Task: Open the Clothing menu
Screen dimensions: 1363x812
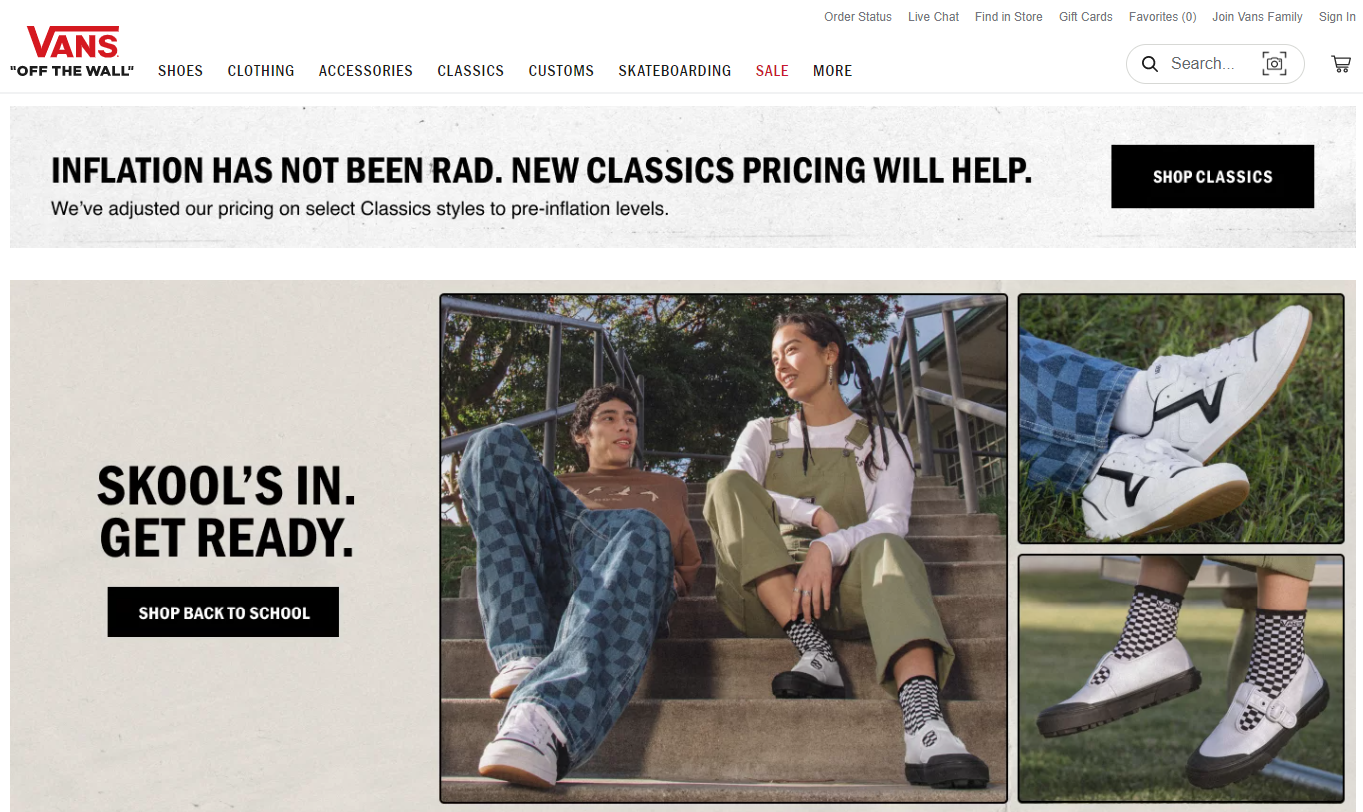Action: (x=261, y=71)
